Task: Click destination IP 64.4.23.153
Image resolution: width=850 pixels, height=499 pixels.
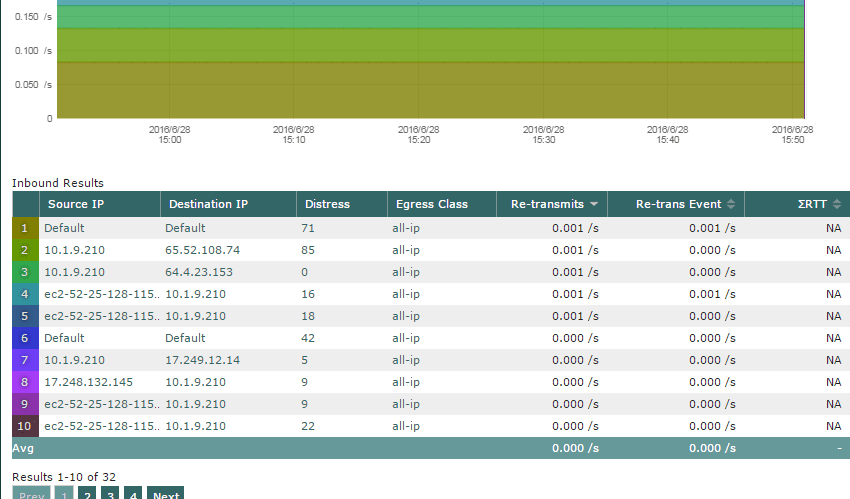Action: click(199, 272)
